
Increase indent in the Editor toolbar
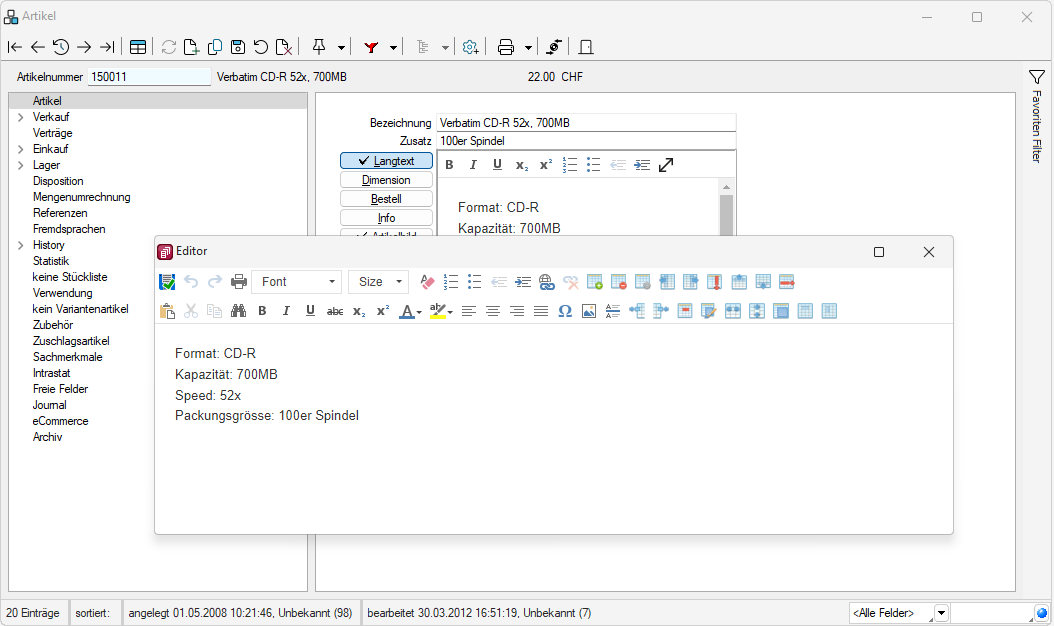pyautogui.click(x=523, y=282)
